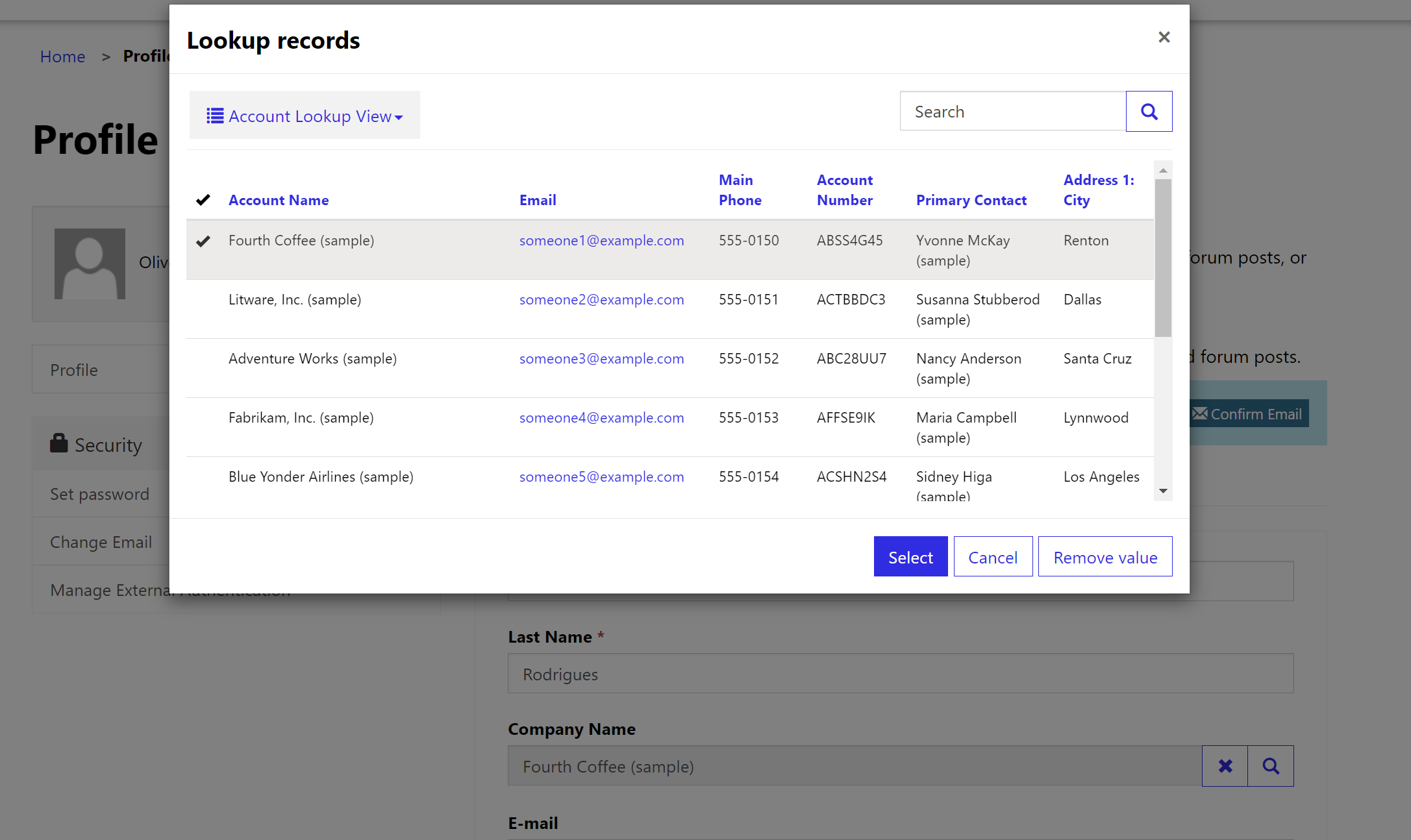1411x840 pixels.
Task: Deselect the Fourth Coffee (sample) row checkmark
Action: 203,241
